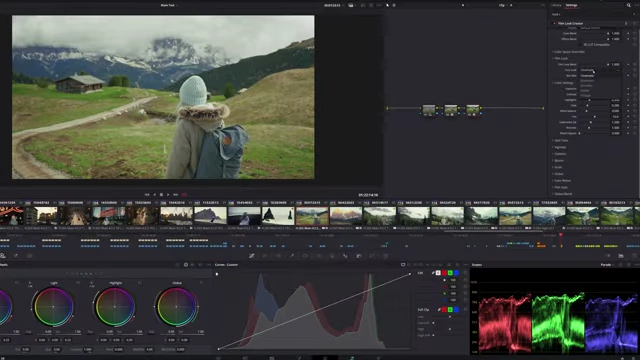
Task: Open the Info panel icon
Action: (634, 256)
